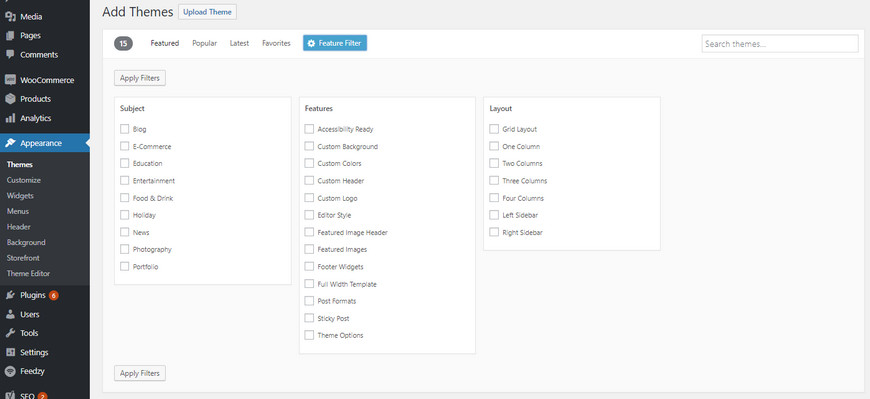870x399 pixels.
Task: Click the bottom Apply Filters button
Action: 140,373
